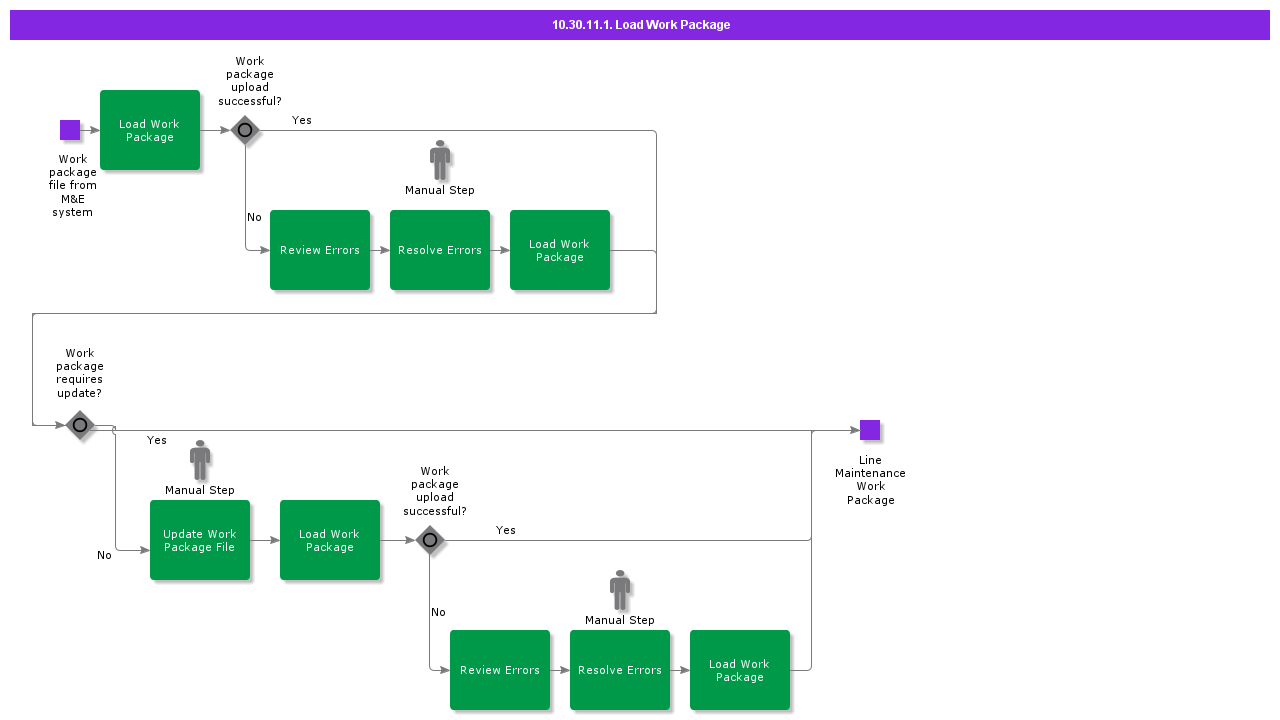Select the bottom-right Load Work Package task

pos(739,670)
